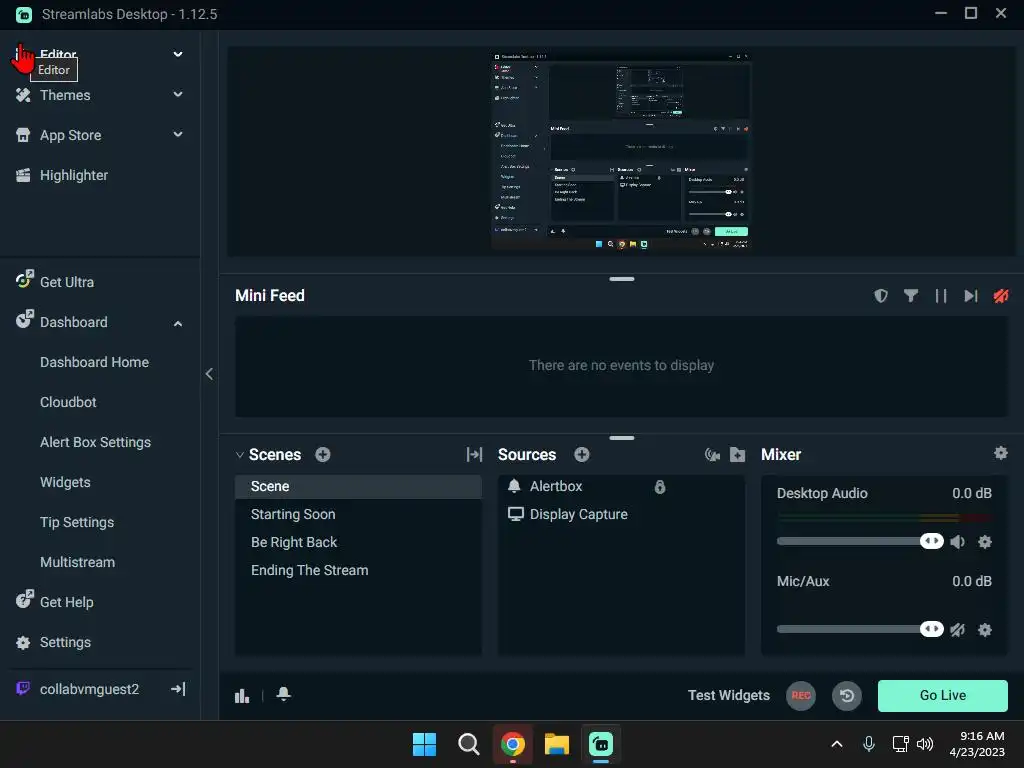Click the Twitch account icon
The height and width of the screenshot is (768, 1024).
(x=23, y=688)
